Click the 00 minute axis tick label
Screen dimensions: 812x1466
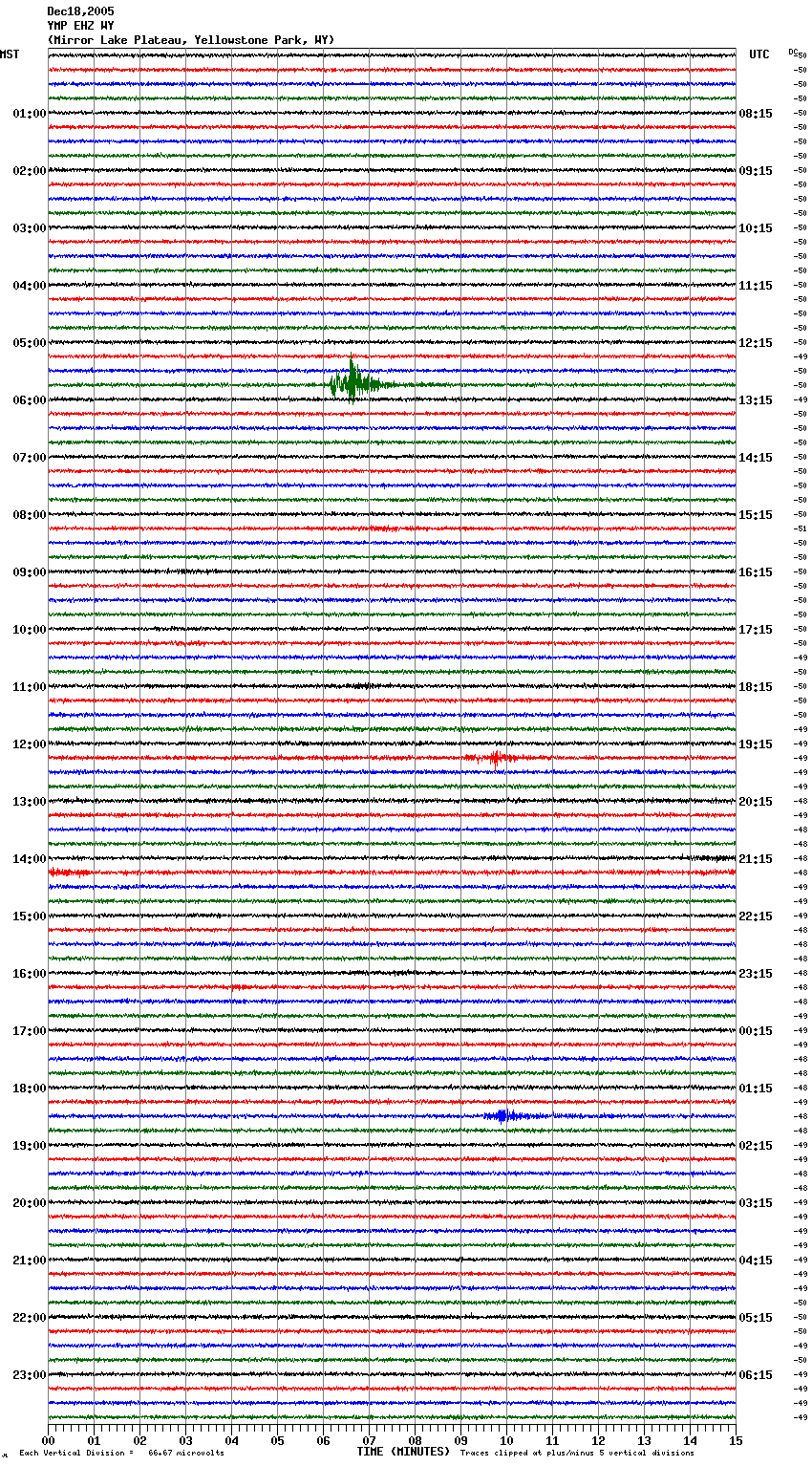[48, 1440]
